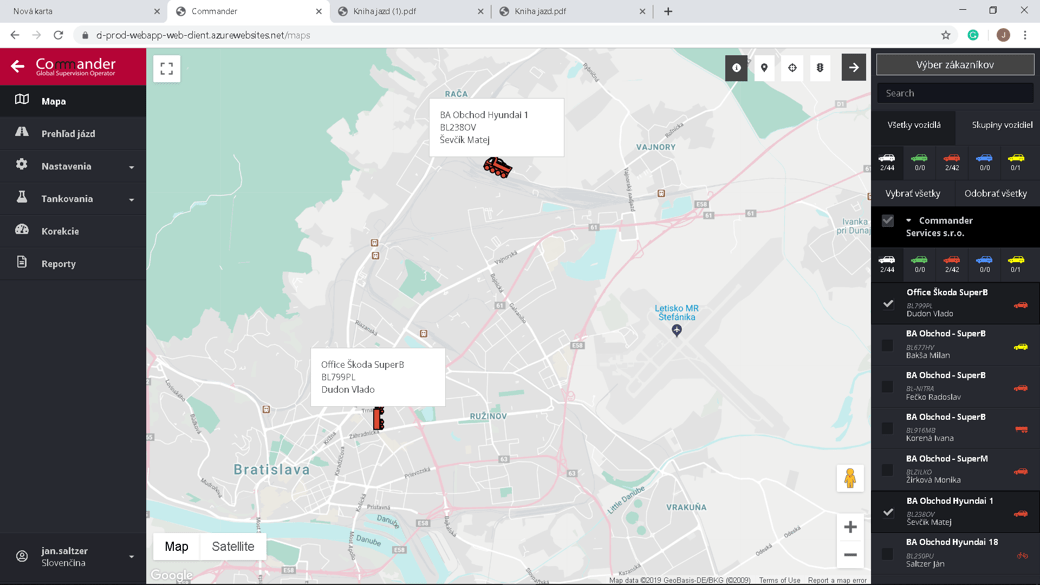Switch to the Nová karta browser tab
1040x585 pixels.
[84, 11]
